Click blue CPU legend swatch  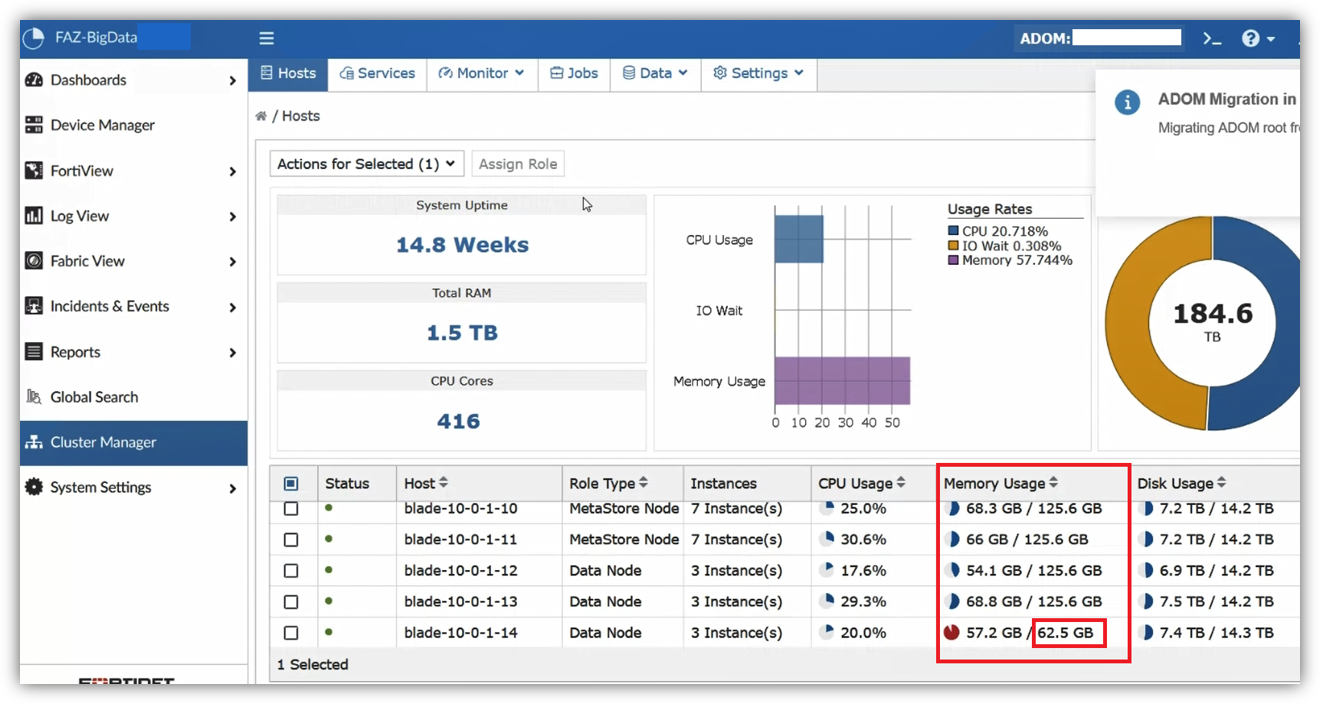[x=953, y=231]
